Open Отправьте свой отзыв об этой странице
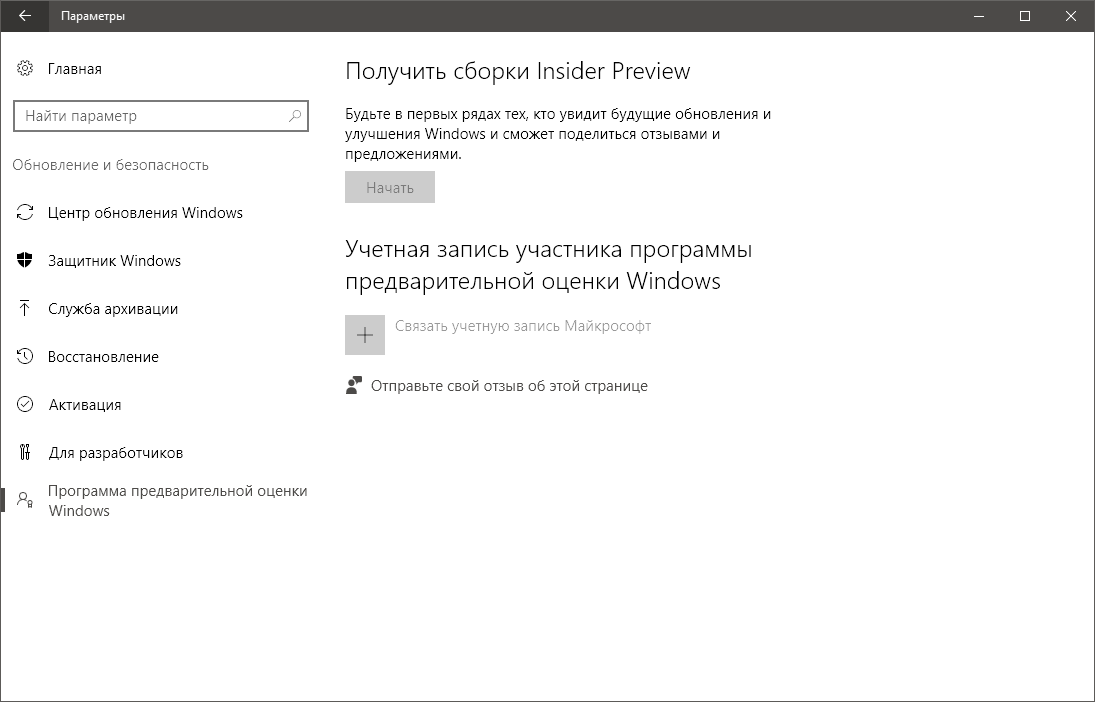The width and height of the screenshot is (1095, 702). click(x=509, y=386)
